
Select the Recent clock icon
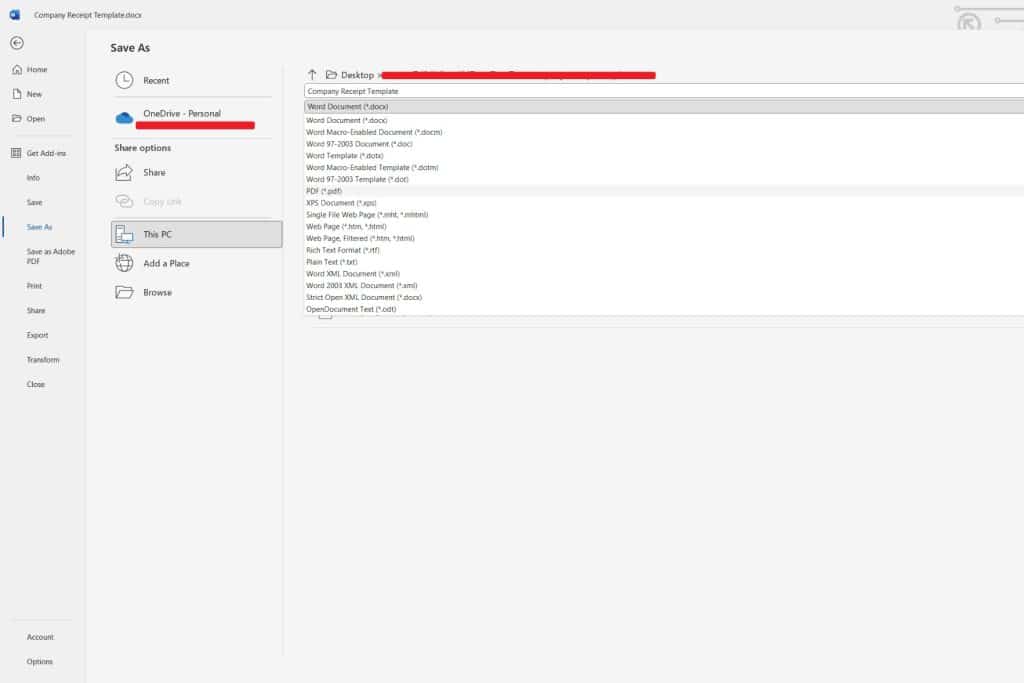(127, 80)
